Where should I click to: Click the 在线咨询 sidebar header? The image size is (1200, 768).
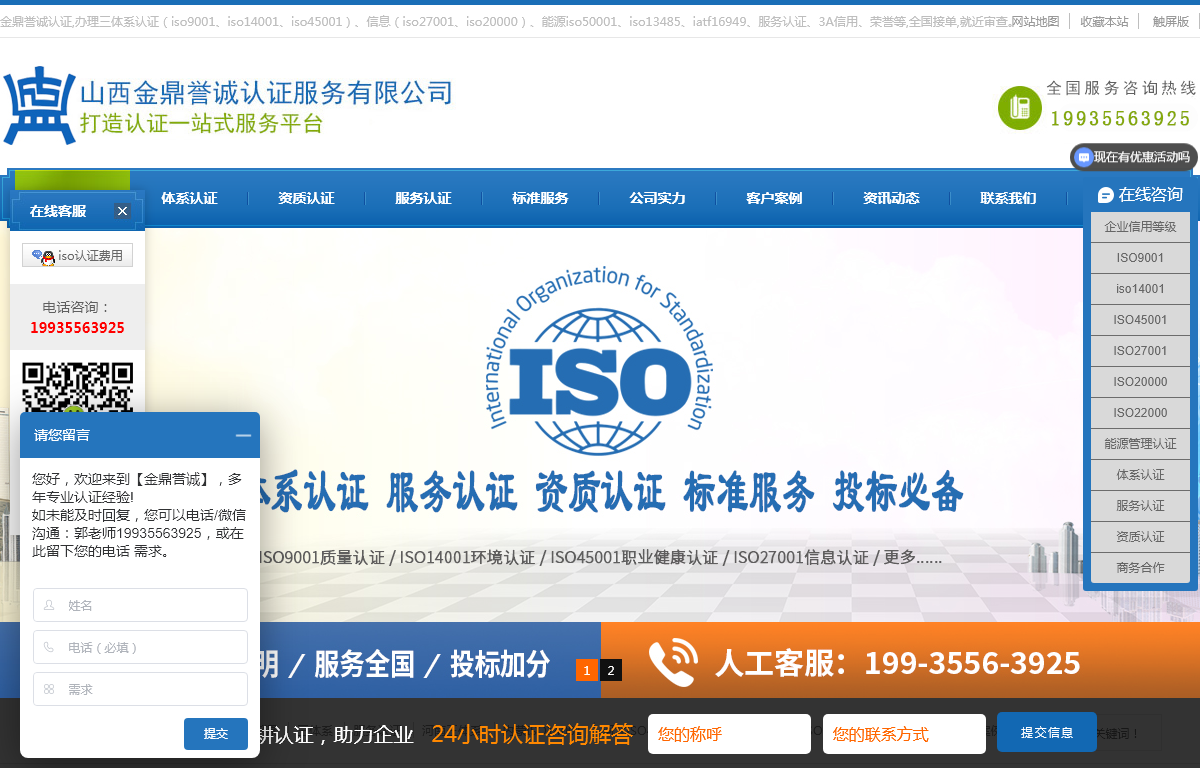(1140, 195)
